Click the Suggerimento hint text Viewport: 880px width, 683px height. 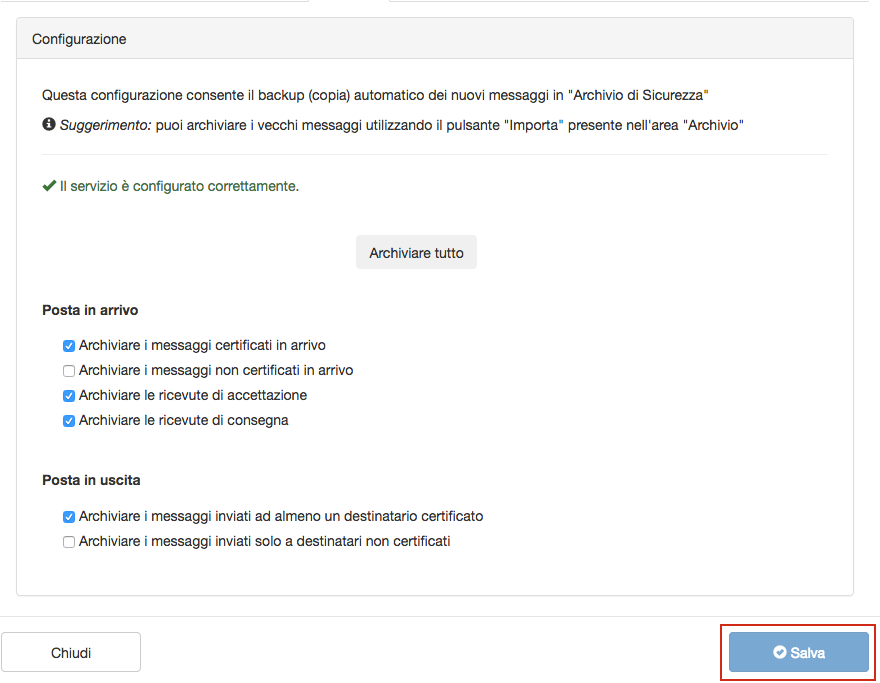point(402,125)
